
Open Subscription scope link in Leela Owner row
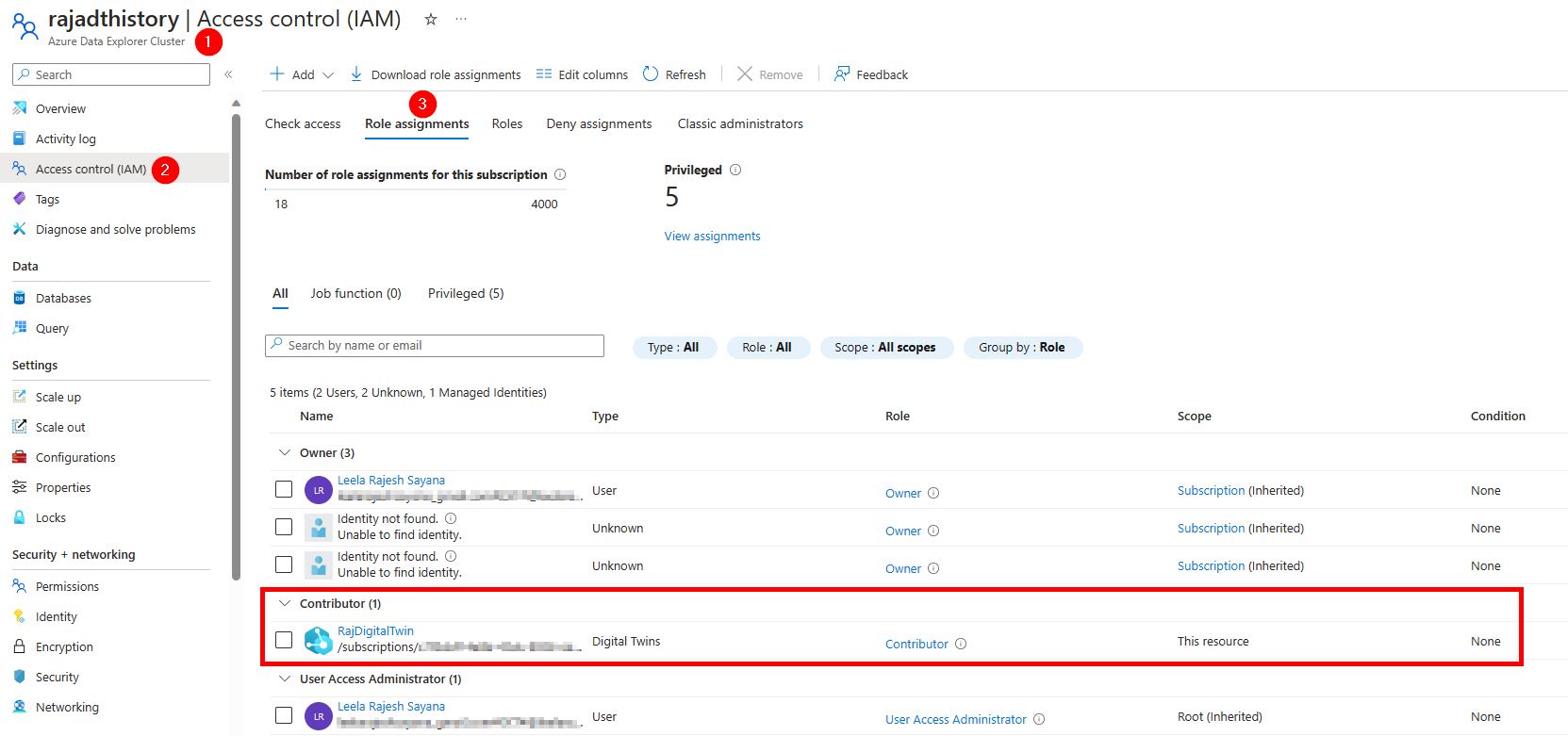1211,490
